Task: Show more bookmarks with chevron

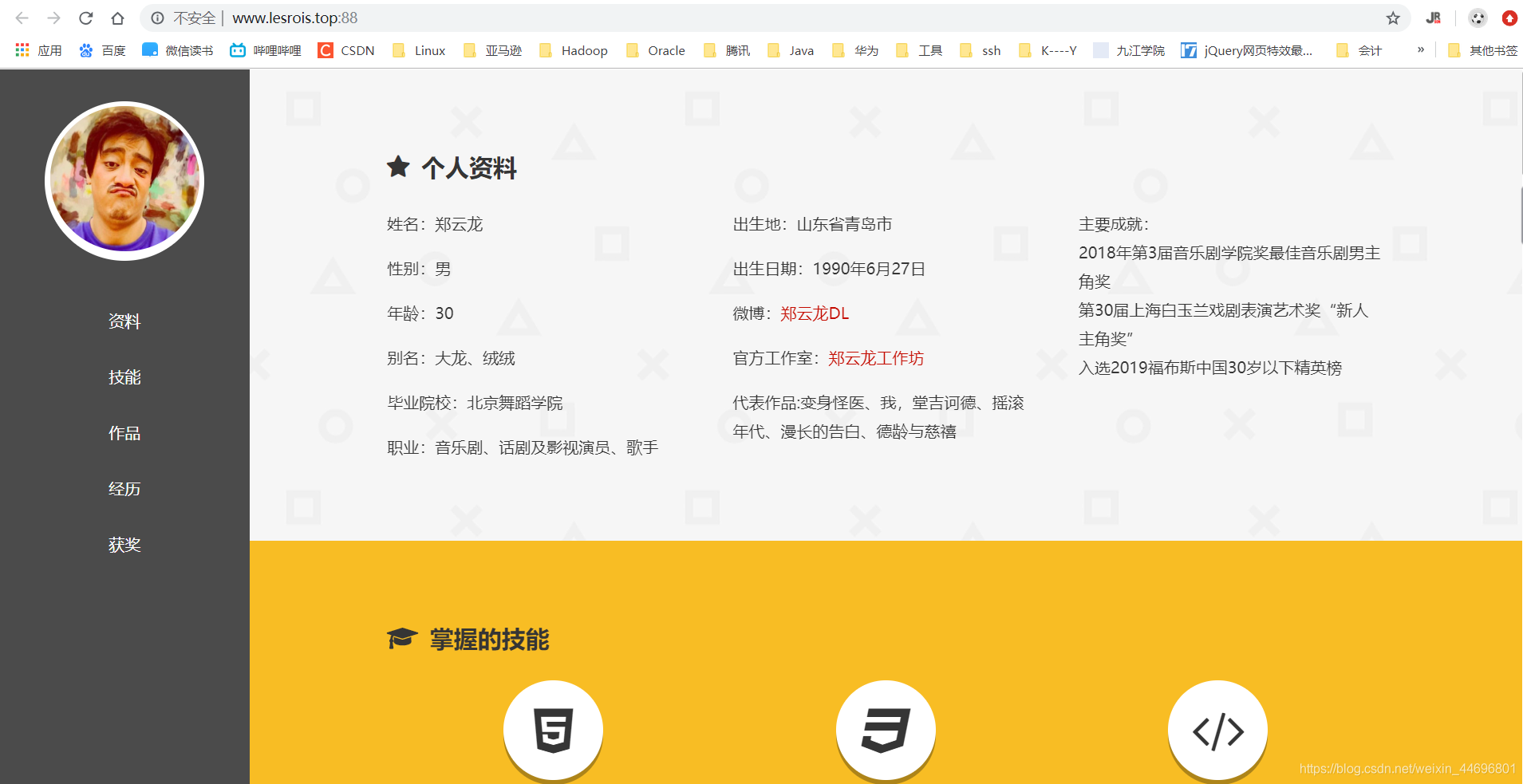Action: pos(1421,49)
